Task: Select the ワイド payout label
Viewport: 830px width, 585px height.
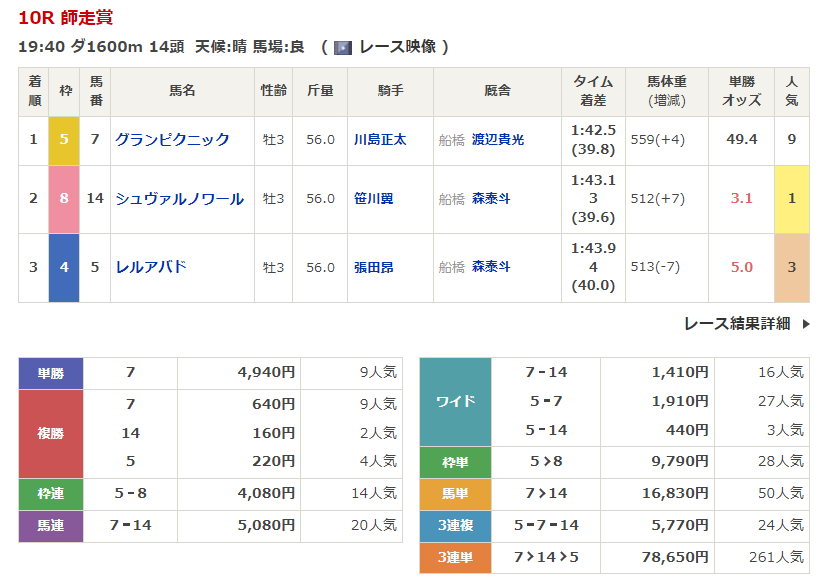Action: click(x=455, y=402)
